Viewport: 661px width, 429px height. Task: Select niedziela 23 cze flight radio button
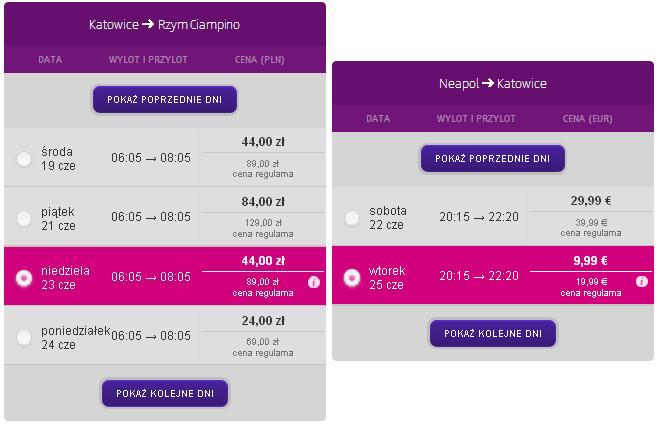pos(24,278)
